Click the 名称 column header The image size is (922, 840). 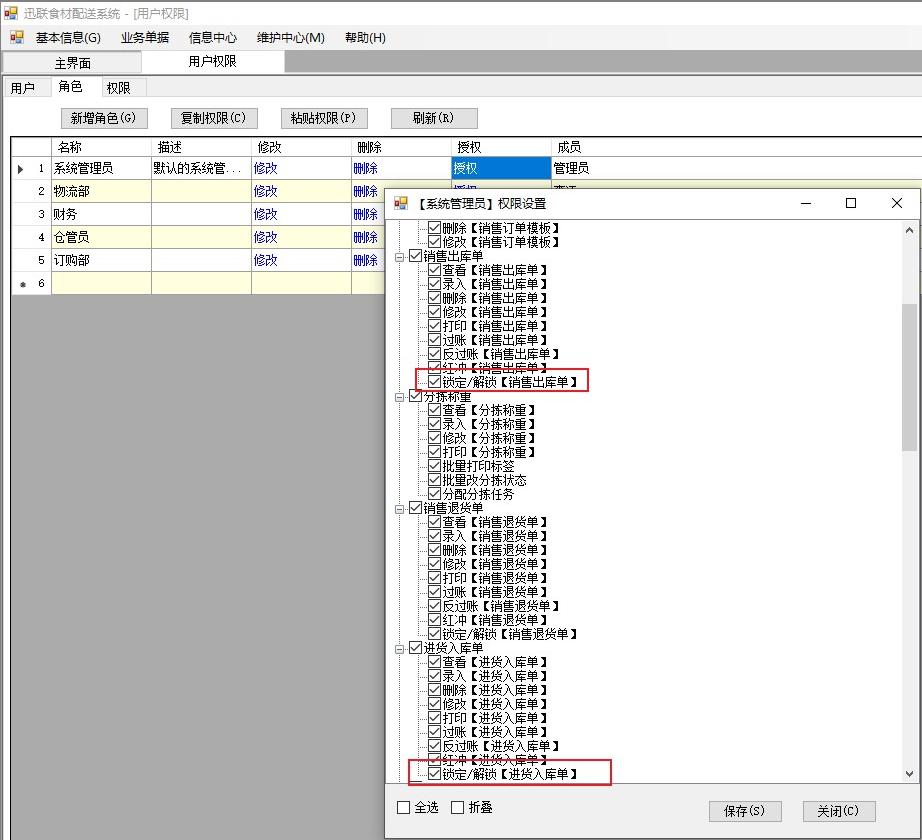point(101,147)
